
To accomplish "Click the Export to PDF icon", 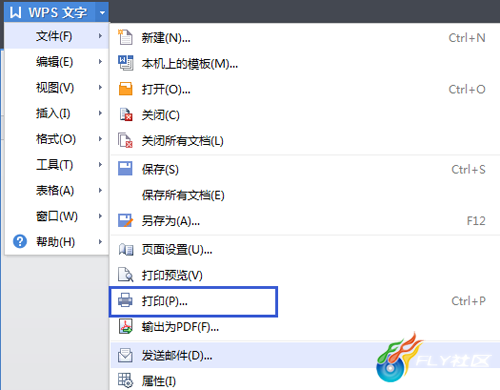I will (126, 326).
